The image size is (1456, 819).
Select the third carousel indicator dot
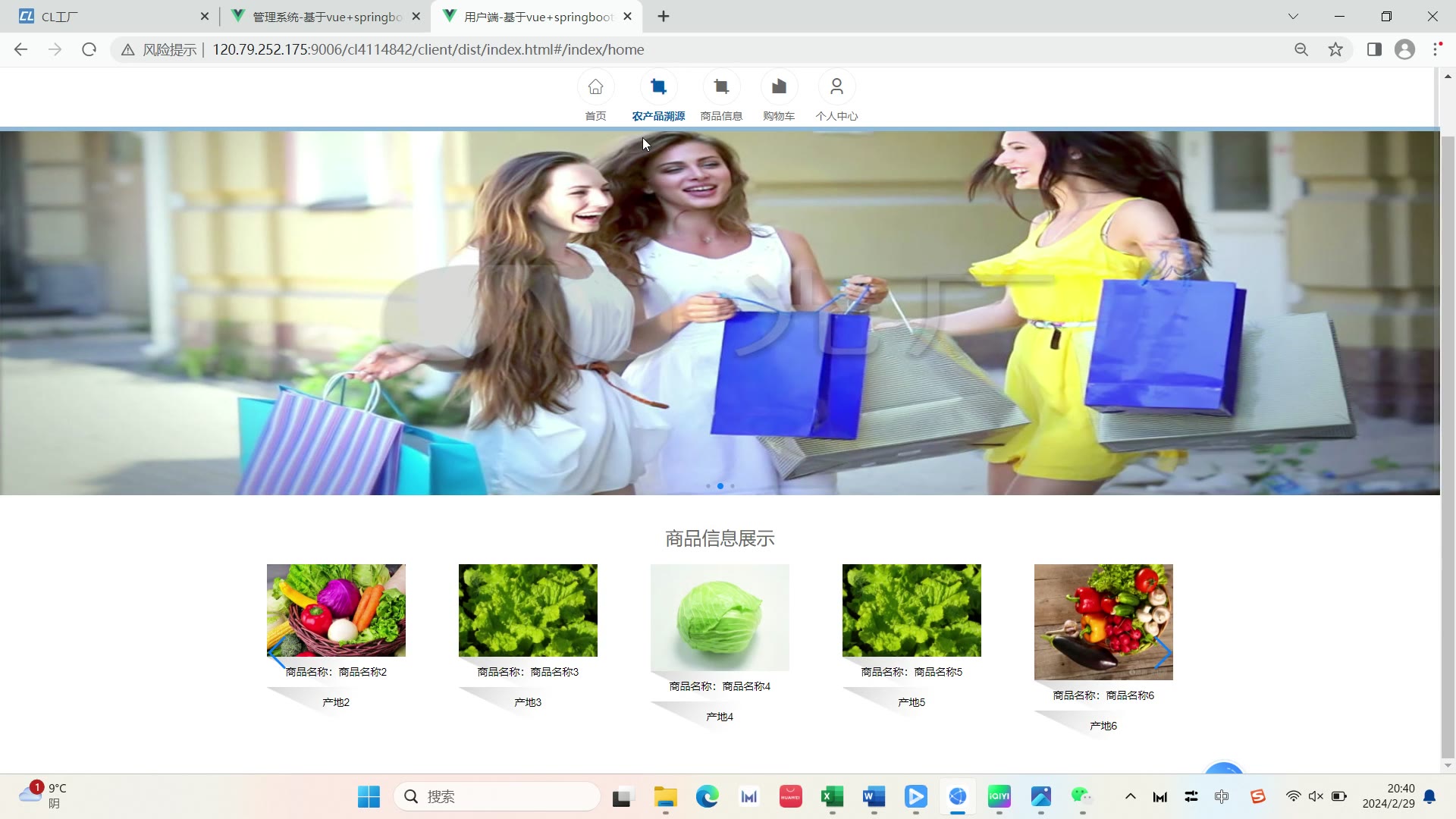click(x=733, y=486)
